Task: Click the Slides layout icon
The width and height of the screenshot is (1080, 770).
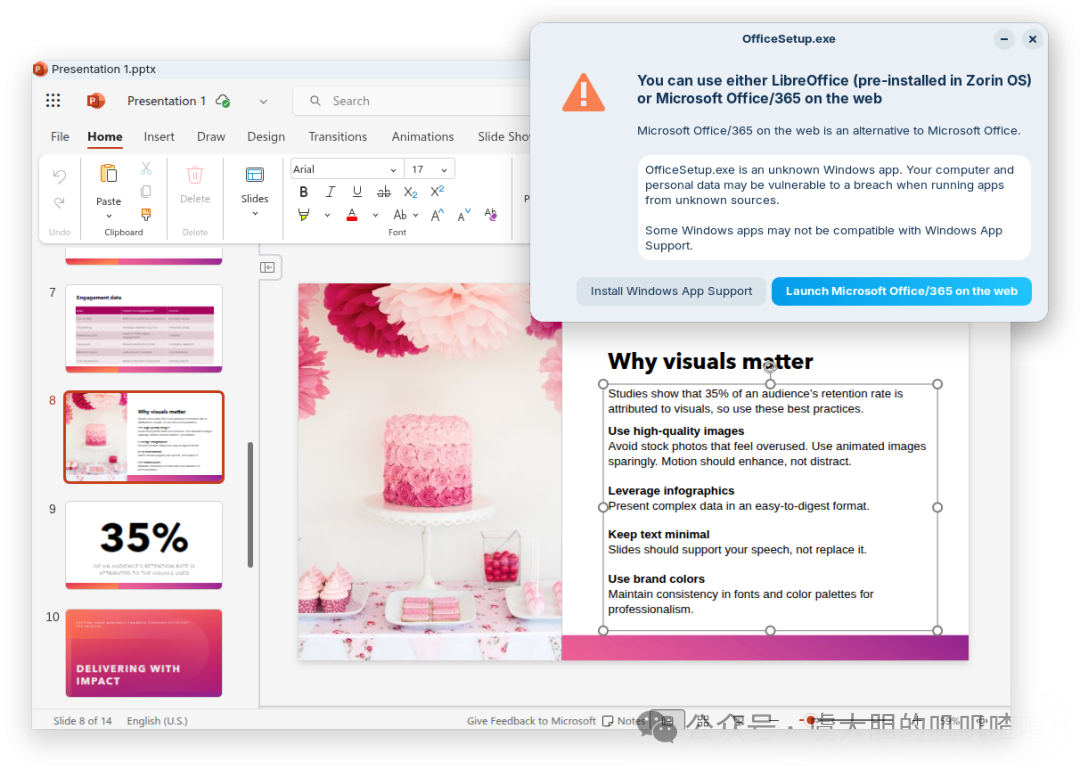Action: 255,175
